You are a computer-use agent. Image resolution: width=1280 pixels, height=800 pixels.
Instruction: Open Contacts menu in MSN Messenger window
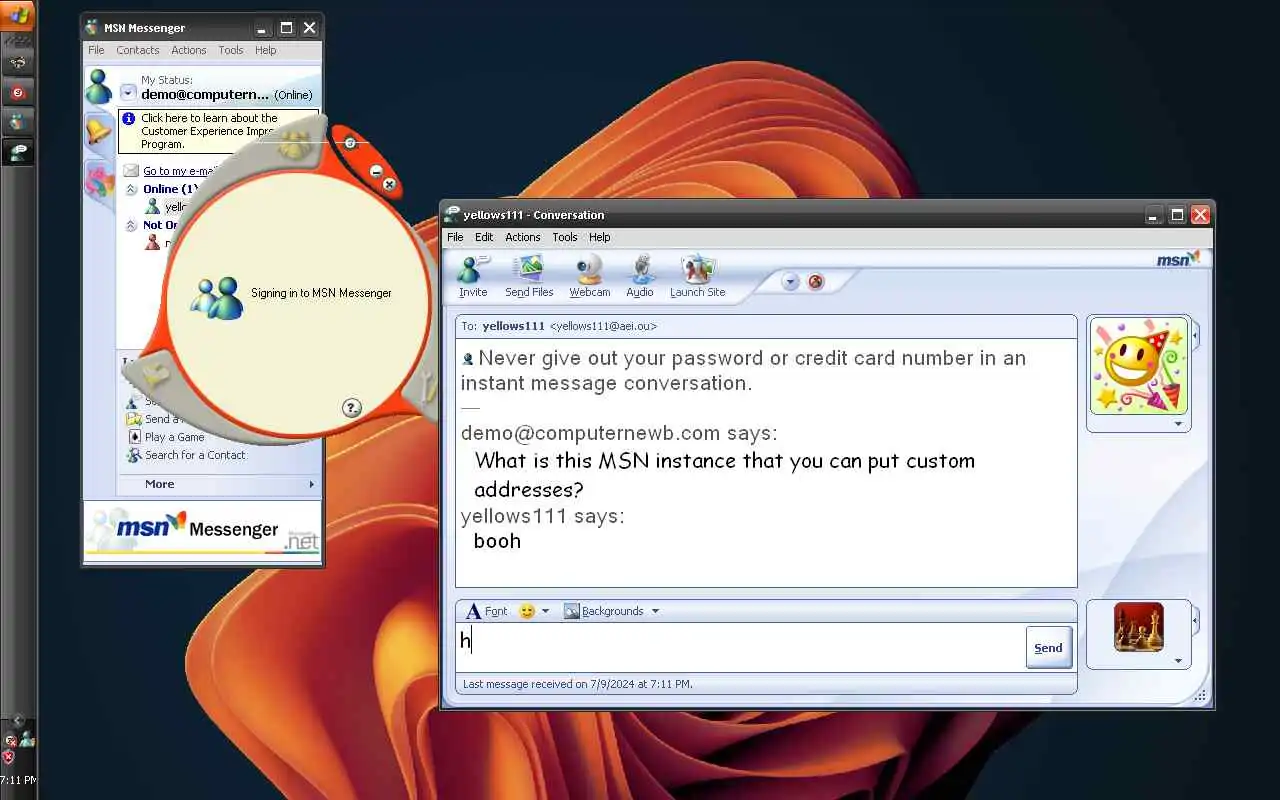pos(137,50)
